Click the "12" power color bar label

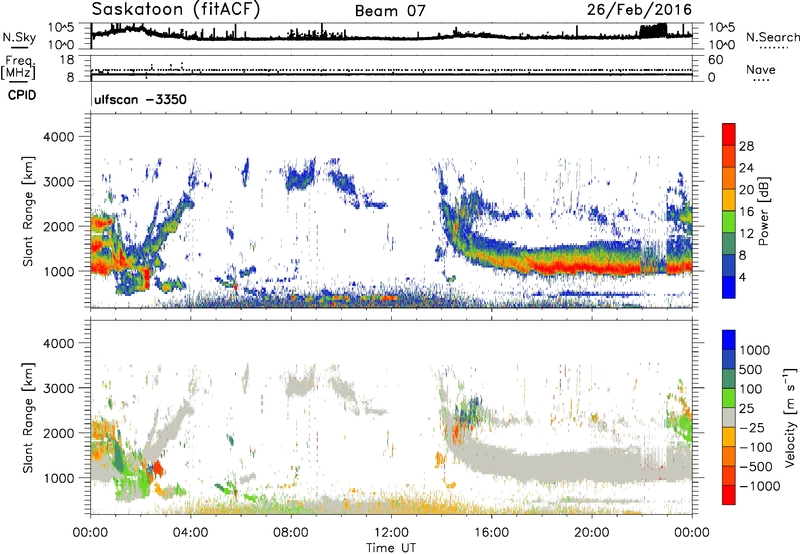(x=746, y=234)
